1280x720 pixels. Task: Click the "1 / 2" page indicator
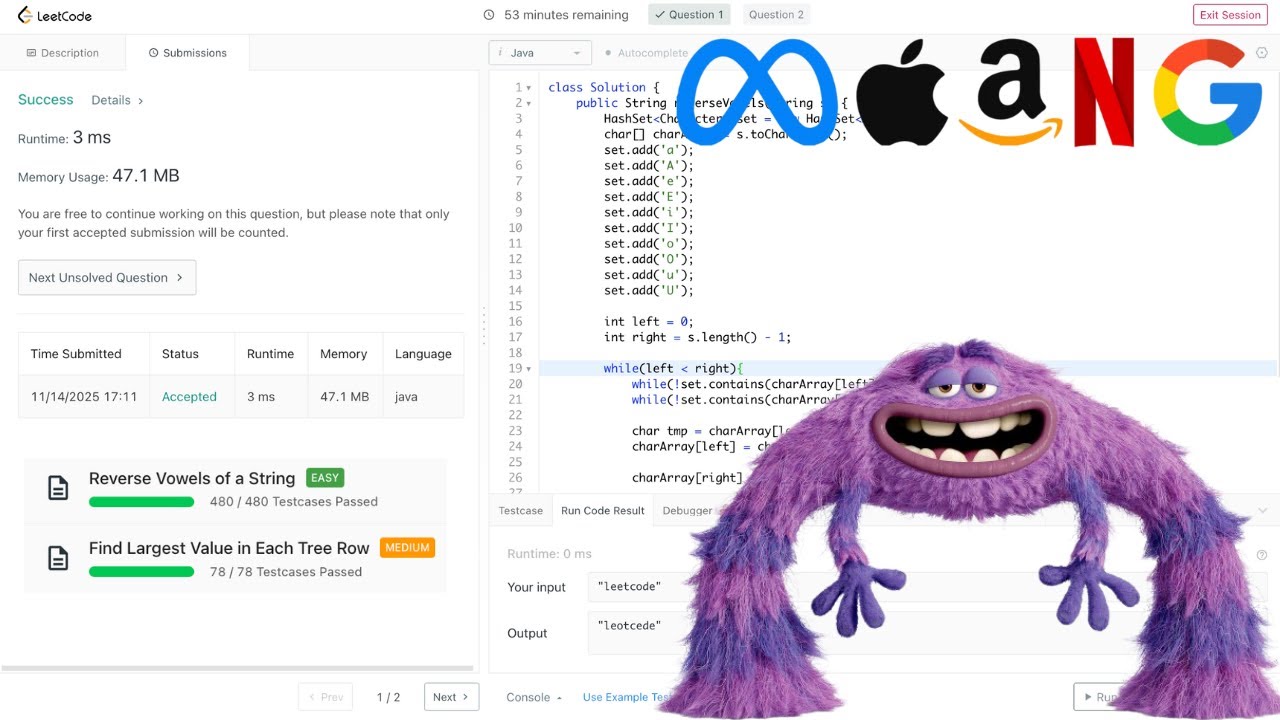tap(388, 697)
